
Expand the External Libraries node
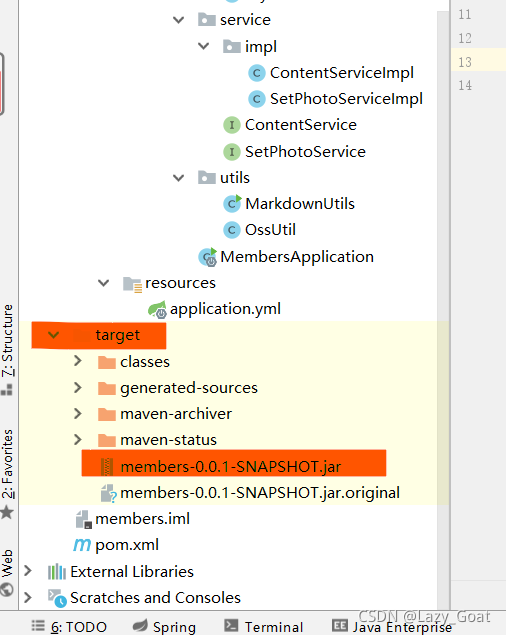point(28,571)
